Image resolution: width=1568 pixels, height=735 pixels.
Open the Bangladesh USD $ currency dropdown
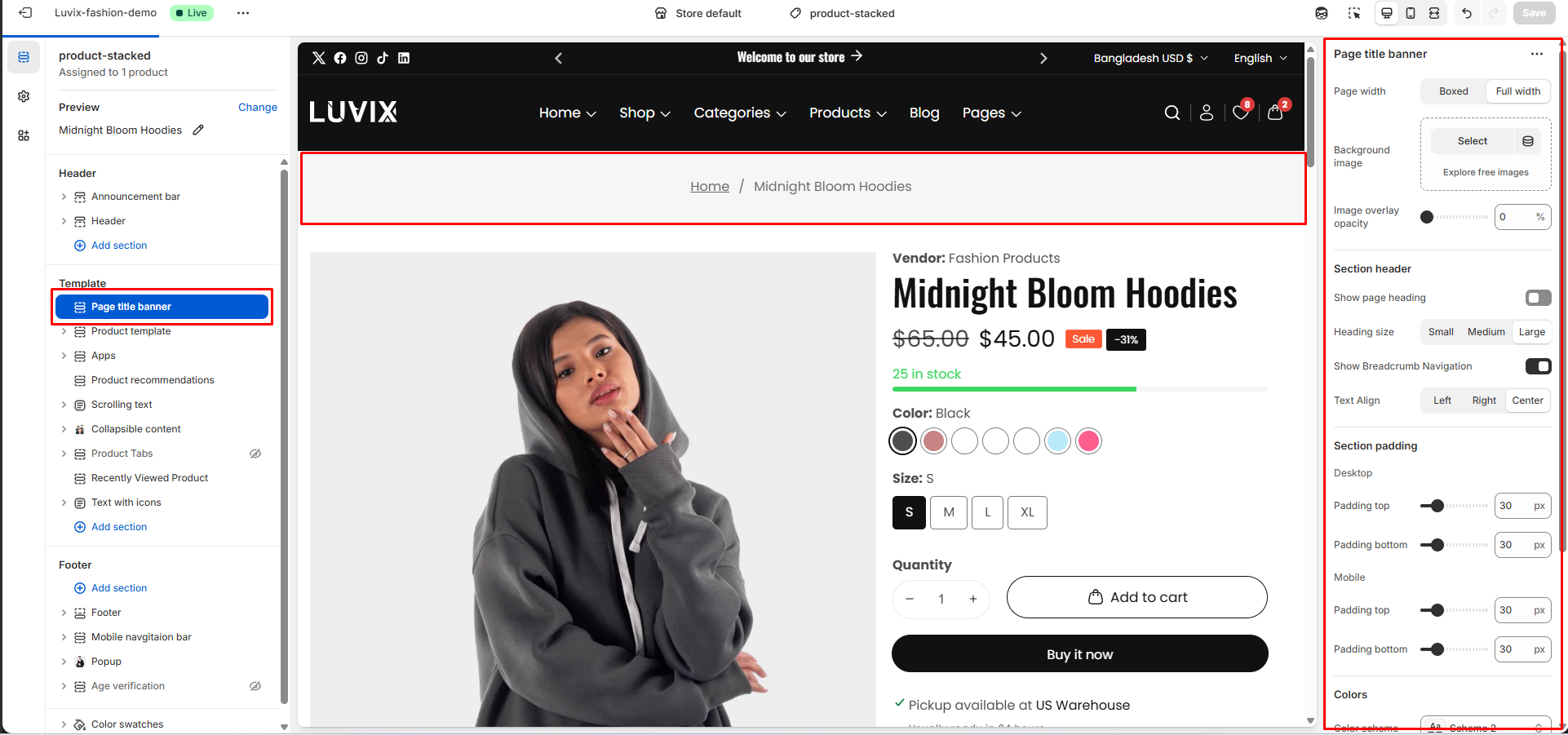(1150, 58)
